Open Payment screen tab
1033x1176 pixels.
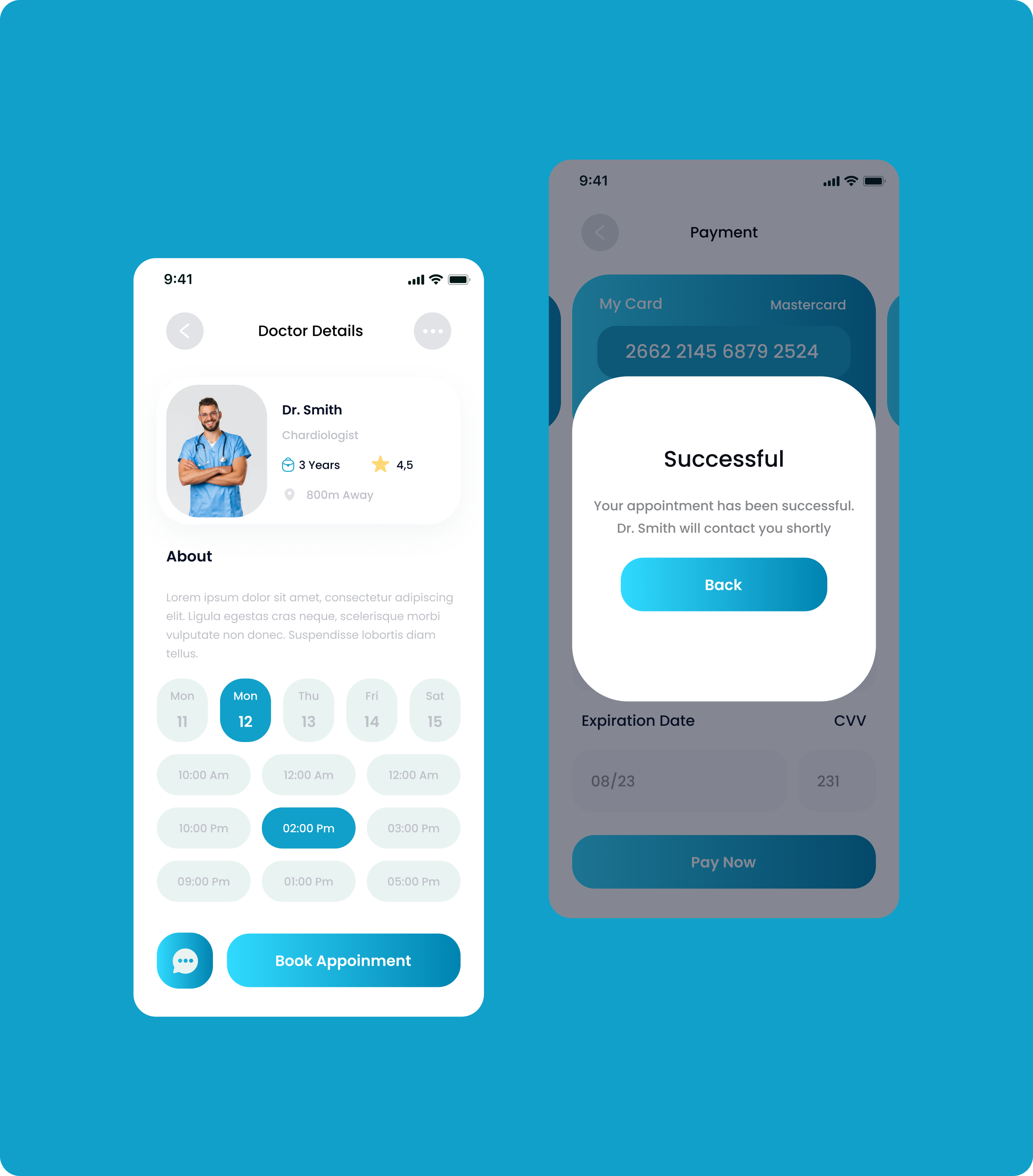click(x=725, y=232)
